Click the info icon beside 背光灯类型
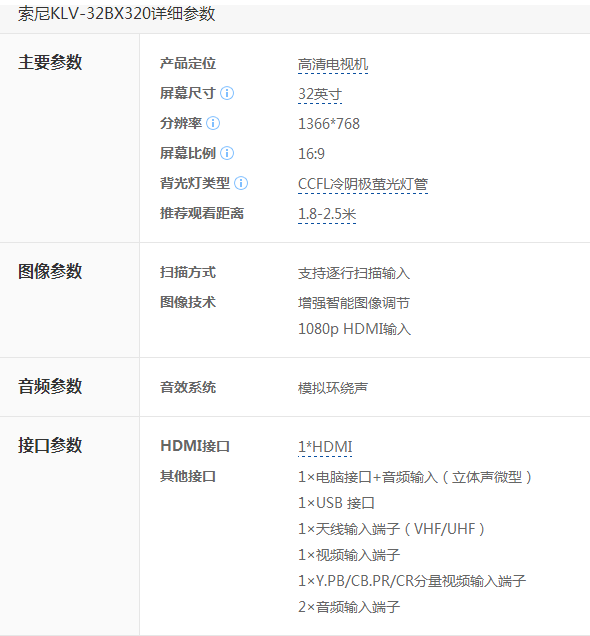Screen dimensions: 590x636 (241, 183)
